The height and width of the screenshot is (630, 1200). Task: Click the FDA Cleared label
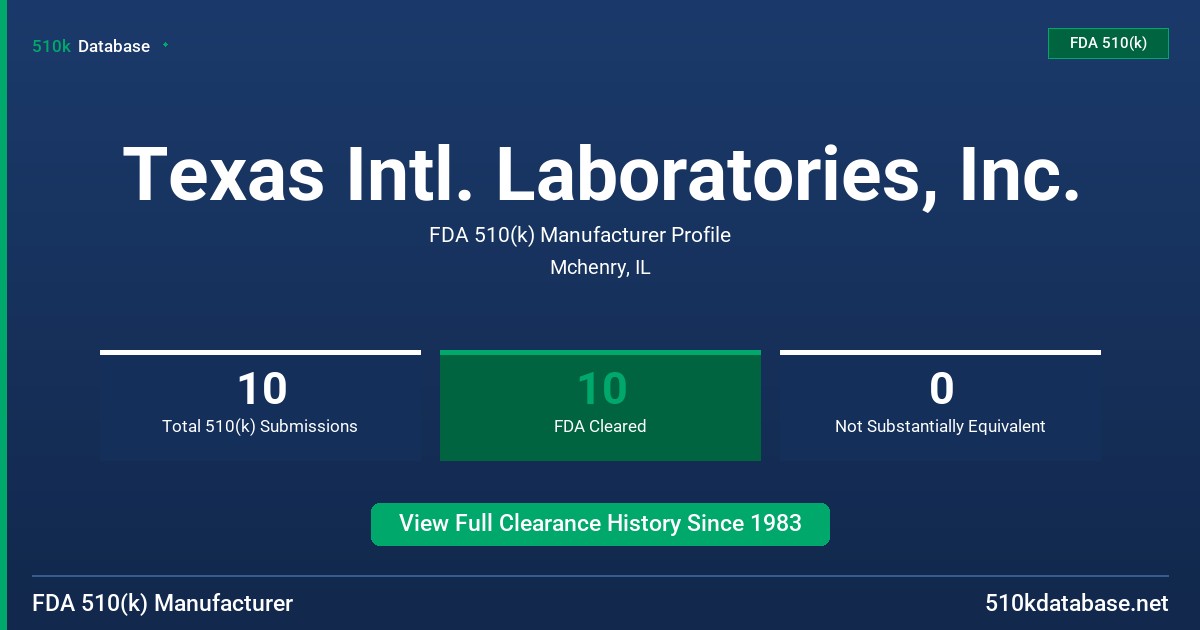point(600,426)
